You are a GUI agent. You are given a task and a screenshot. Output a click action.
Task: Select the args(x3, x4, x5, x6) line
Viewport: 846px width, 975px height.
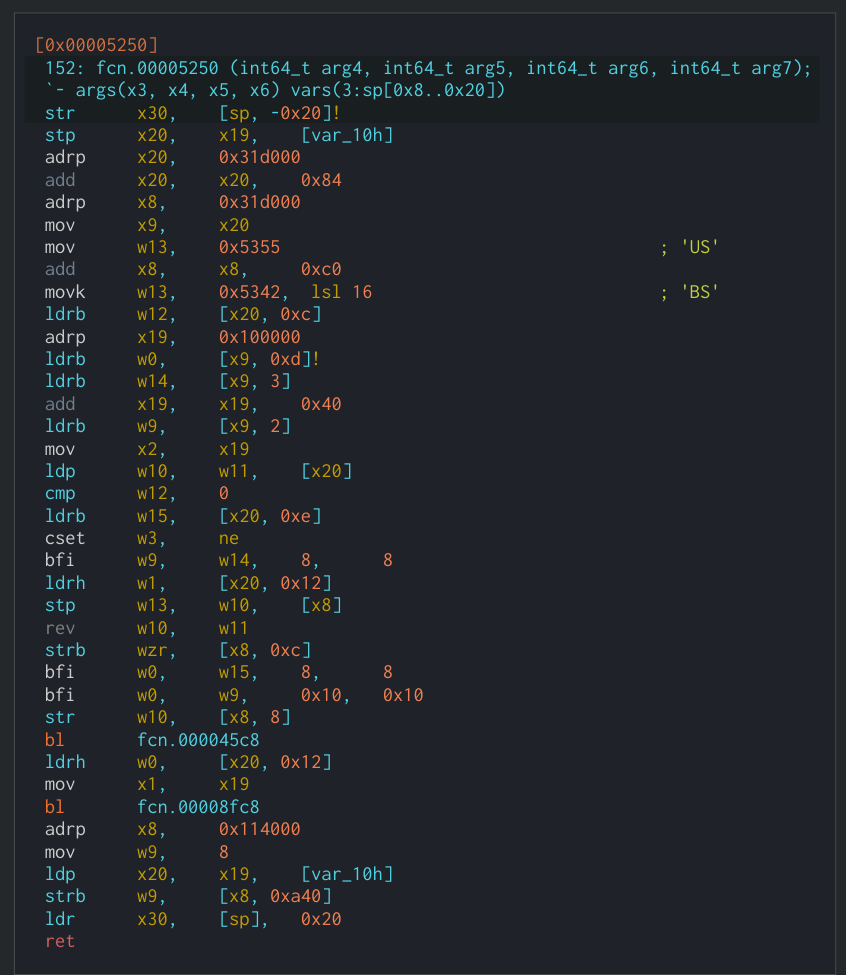point(275,91)
